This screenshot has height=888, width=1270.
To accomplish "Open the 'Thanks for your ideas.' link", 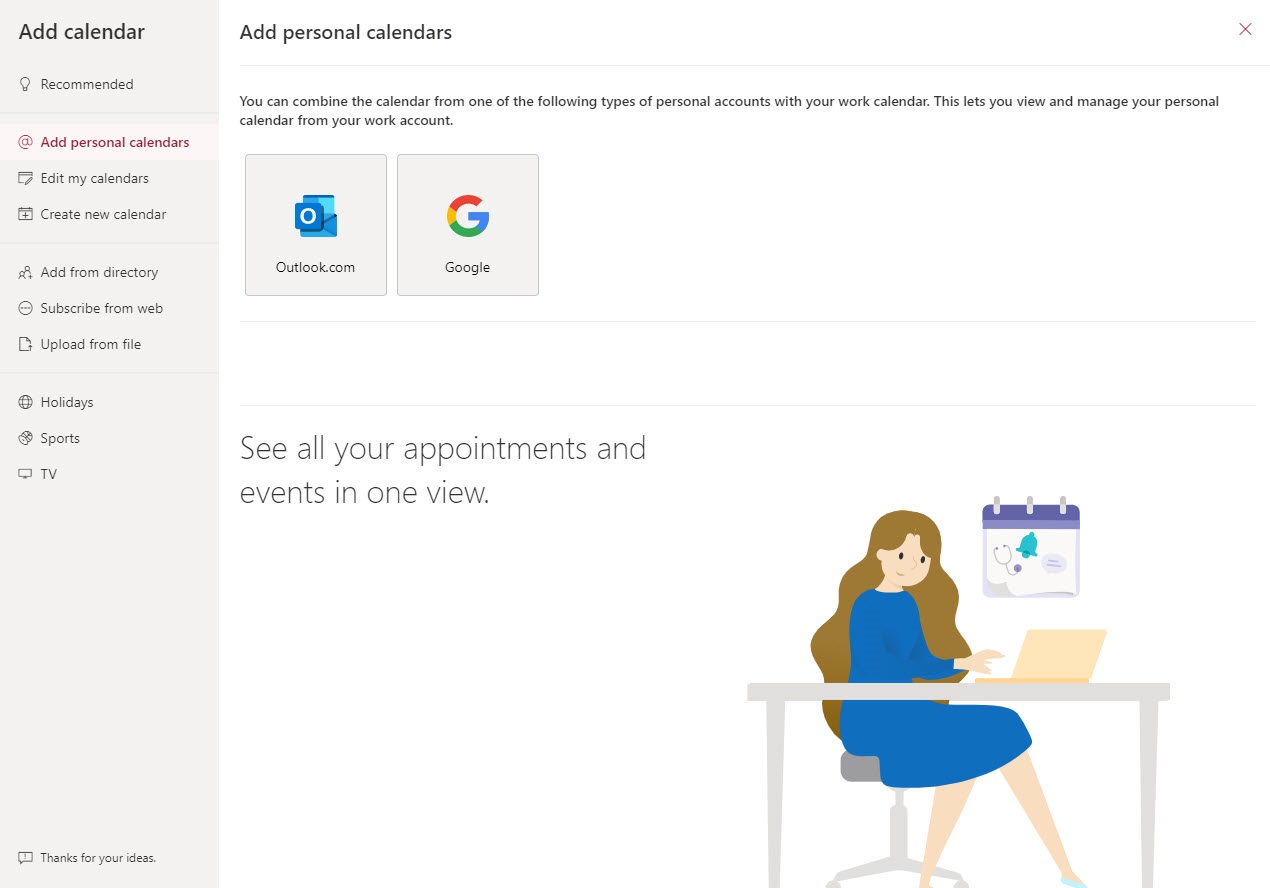I will point(98,858).
